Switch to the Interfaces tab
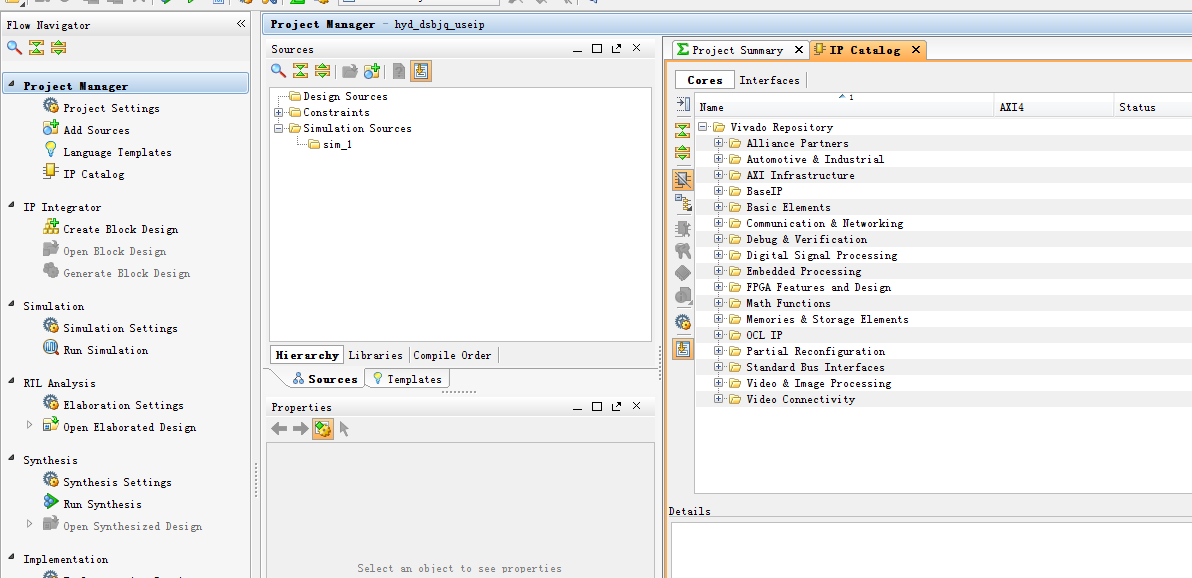This screenshot has height=578, width=1192. pyautogui.click(x=769, y=80)
